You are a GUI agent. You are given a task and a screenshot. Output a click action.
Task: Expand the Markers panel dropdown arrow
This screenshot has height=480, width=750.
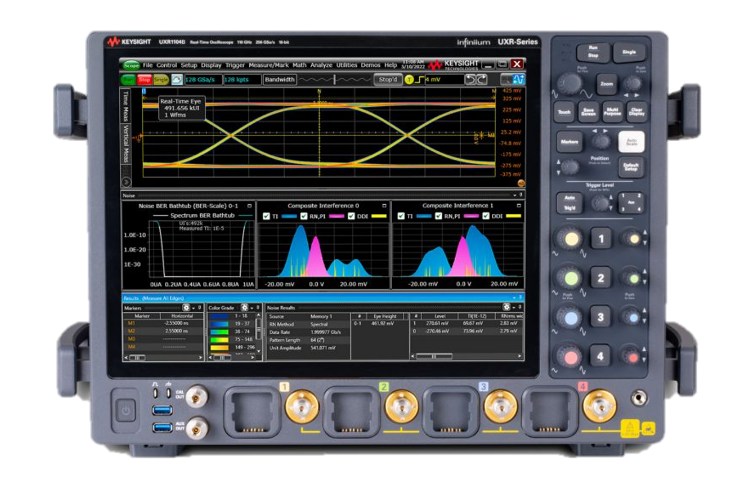point(194,308)
